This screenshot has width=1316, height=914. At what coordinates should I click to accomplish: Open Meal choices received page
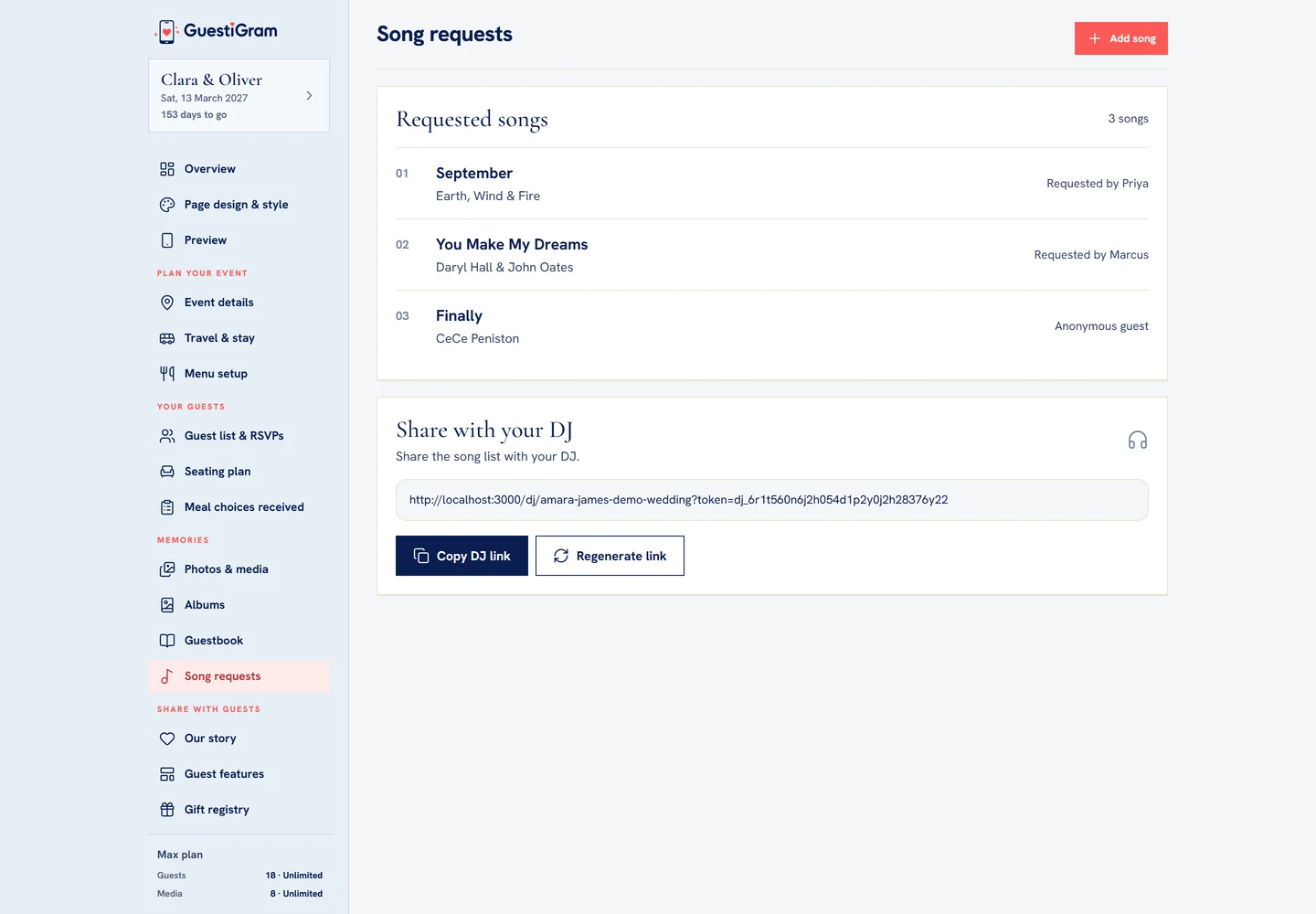pos(239,507)
